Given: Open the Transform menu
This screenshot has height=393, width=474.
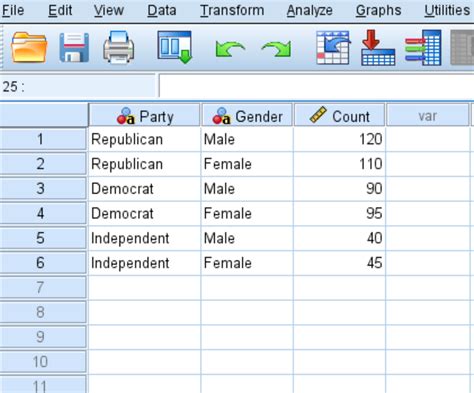Looking at the screenshot, I should coord(232,10).
